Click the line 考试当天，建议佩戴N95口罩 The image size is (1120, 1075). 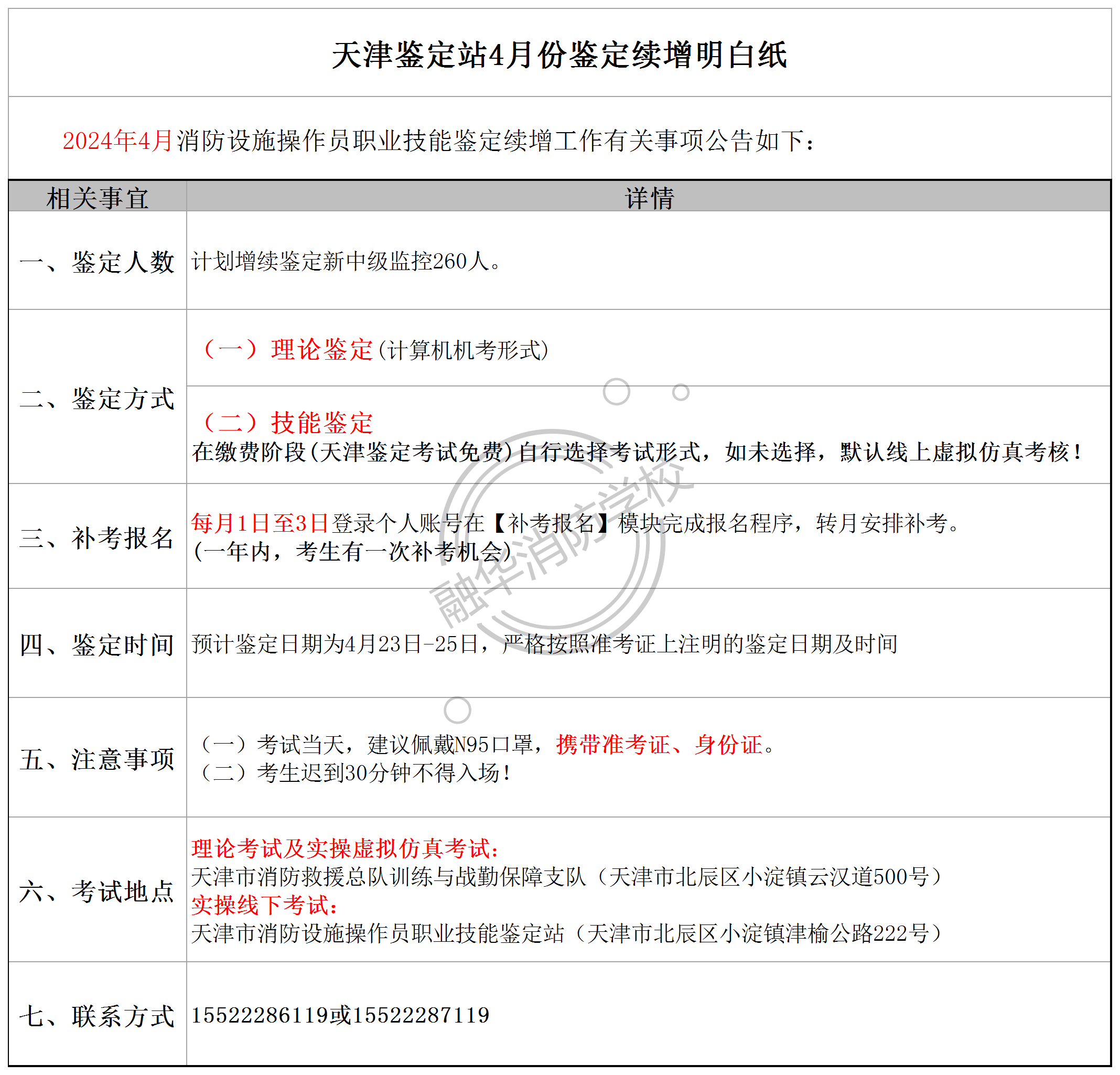point(395,744)
